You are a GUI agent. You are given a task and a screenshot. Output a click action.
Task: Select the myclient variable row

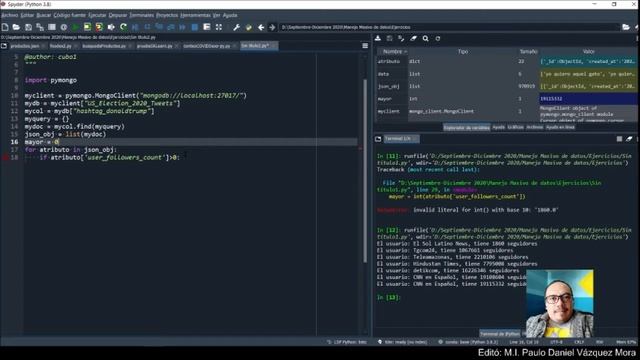tap(507, 112)
